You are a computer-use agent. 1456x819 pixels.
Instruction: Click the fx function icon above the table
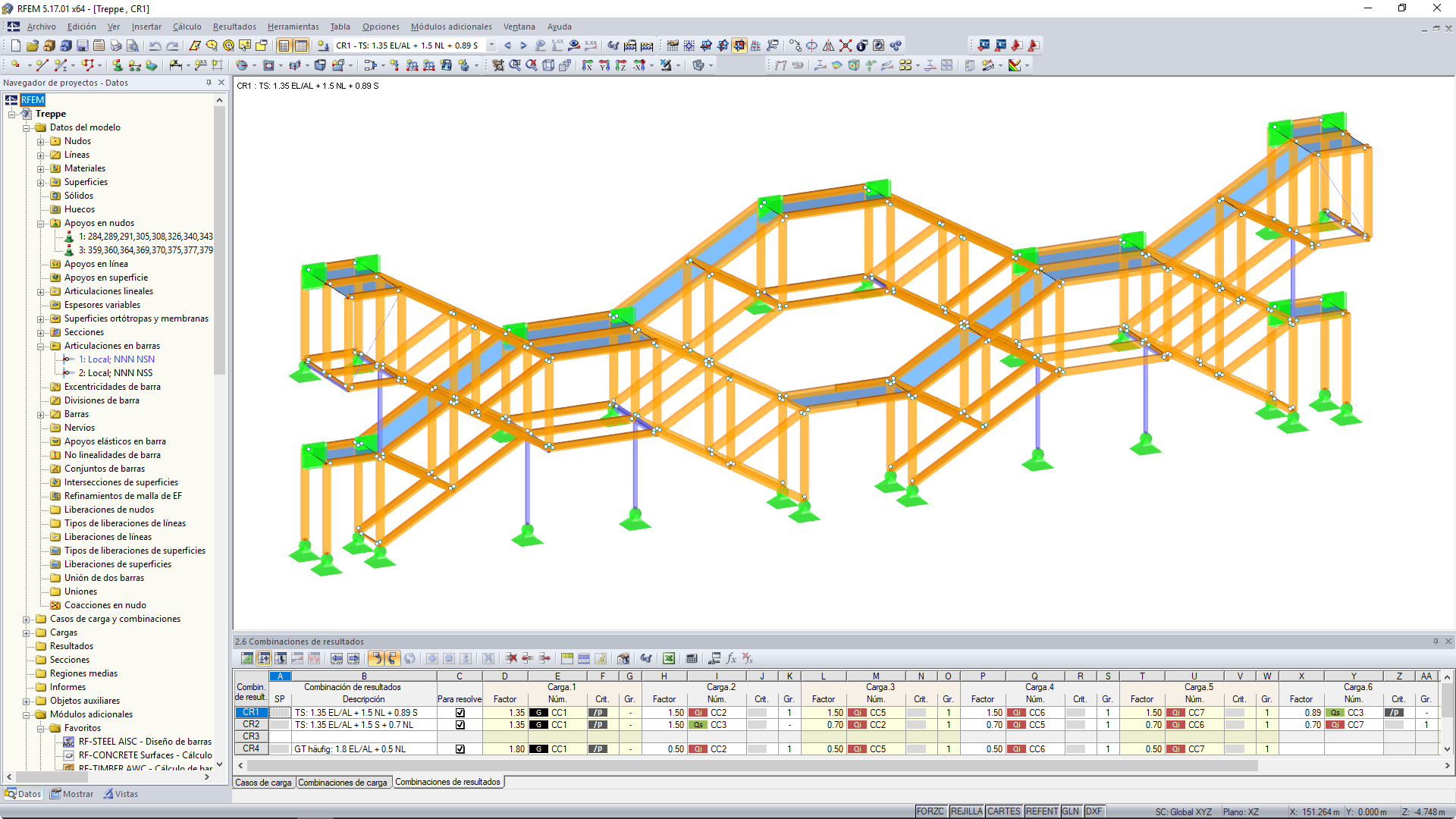click(x=730, y=658)
